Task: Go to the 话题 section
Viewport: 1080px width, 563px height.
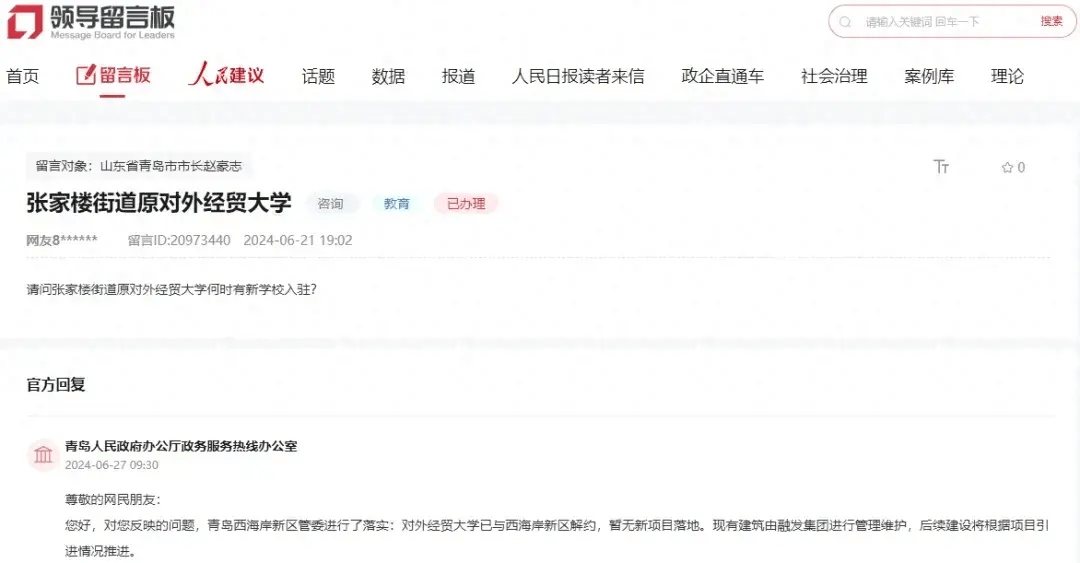Action: 318,76
